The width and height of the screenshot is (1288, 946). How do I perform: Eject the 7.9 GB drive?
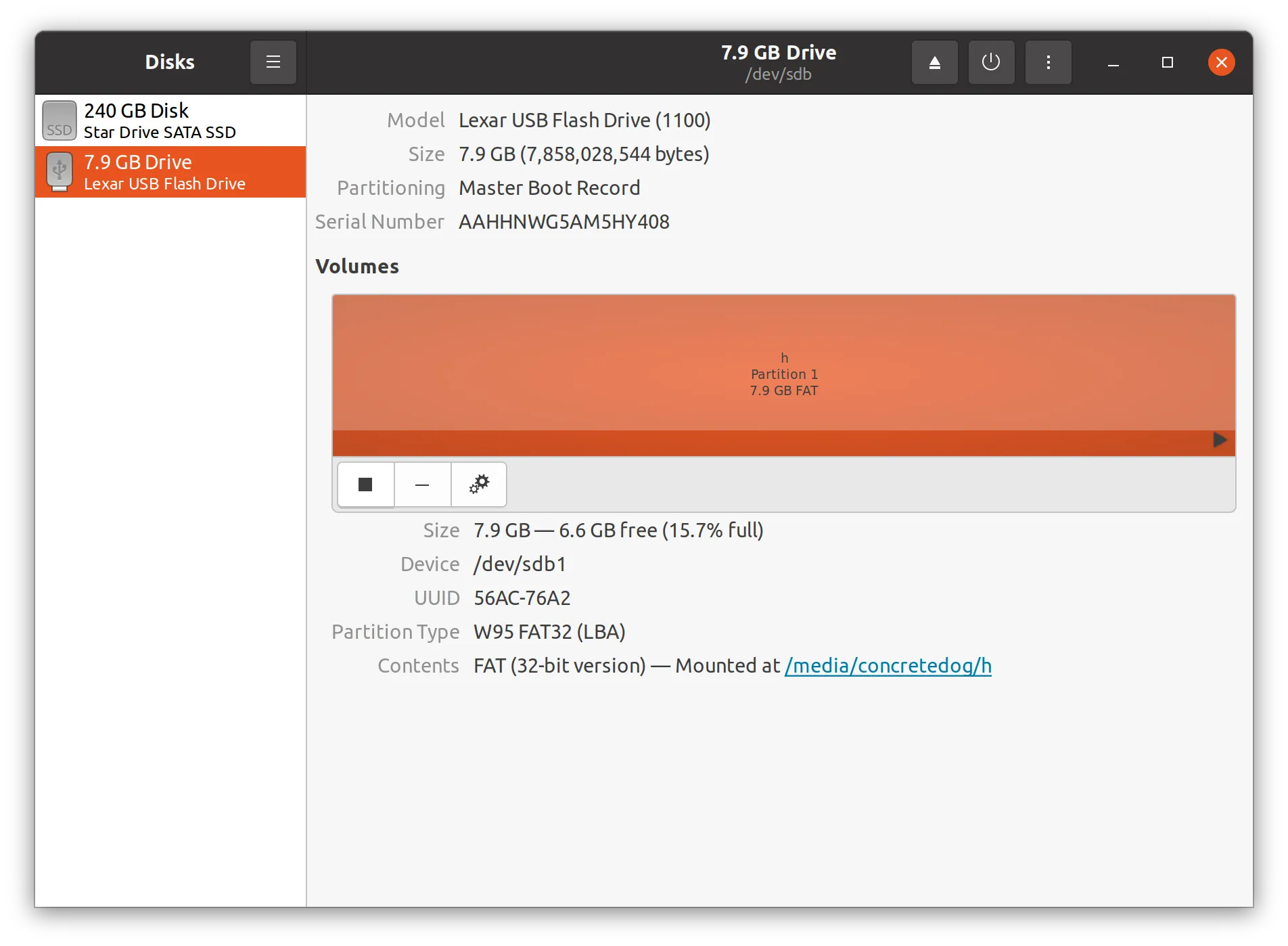point(934,62)
